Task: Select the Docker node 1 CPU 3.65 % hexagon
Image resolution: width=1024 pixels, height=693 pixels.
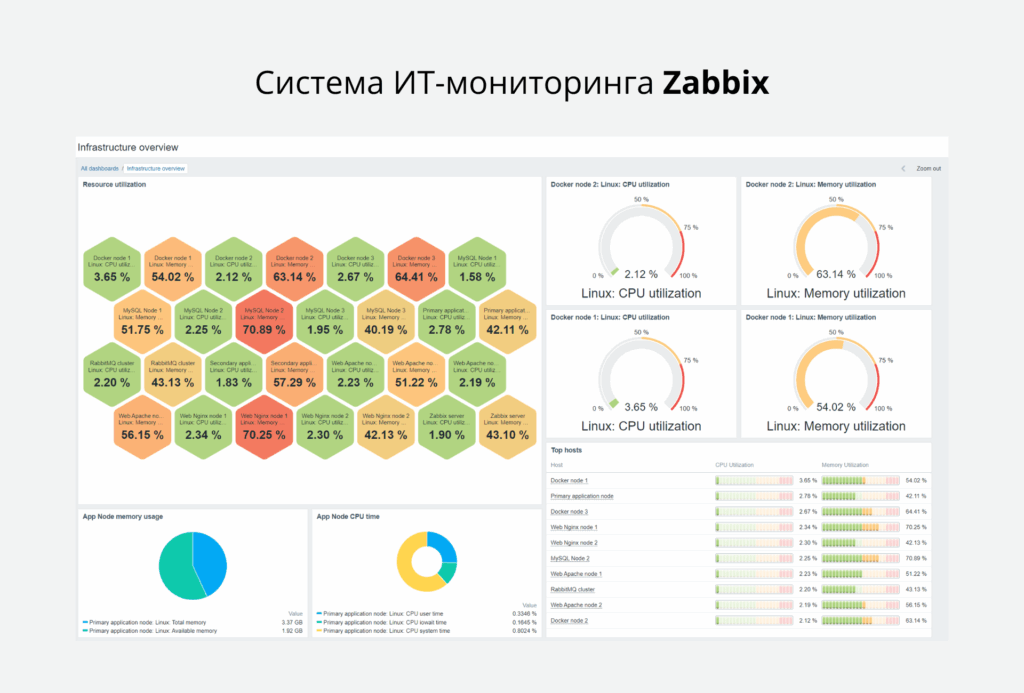Action: (x=112, y=270)
